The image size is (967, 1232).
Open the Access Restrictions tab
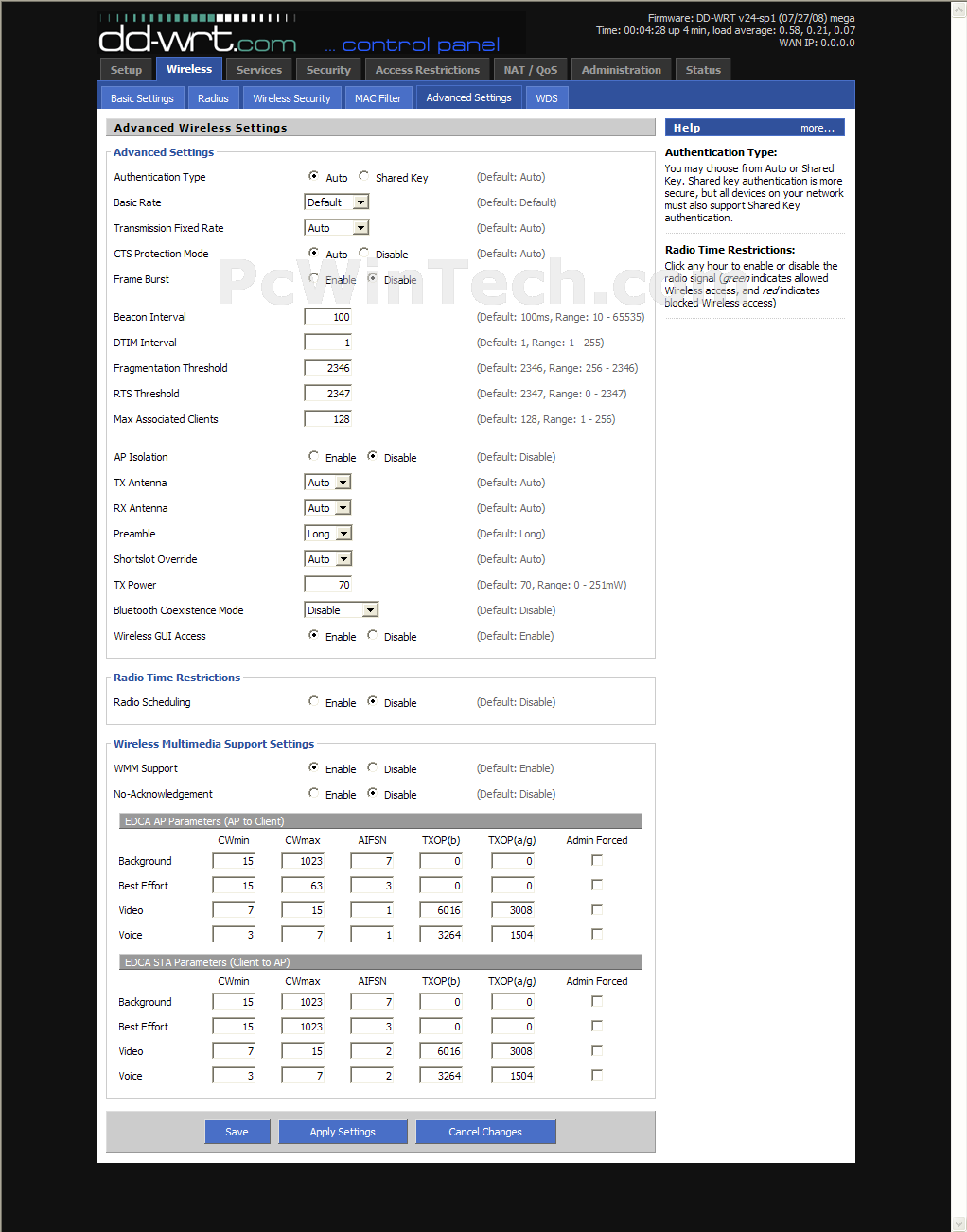(428, 70)
